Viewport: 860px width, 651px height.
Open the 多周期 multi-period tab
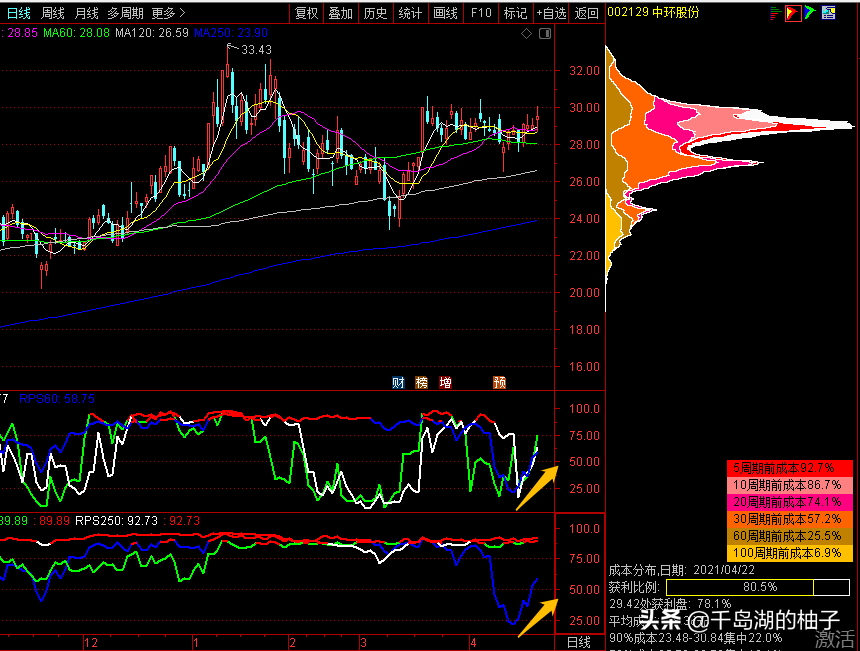pyautogui.click(x=125, y=13)
